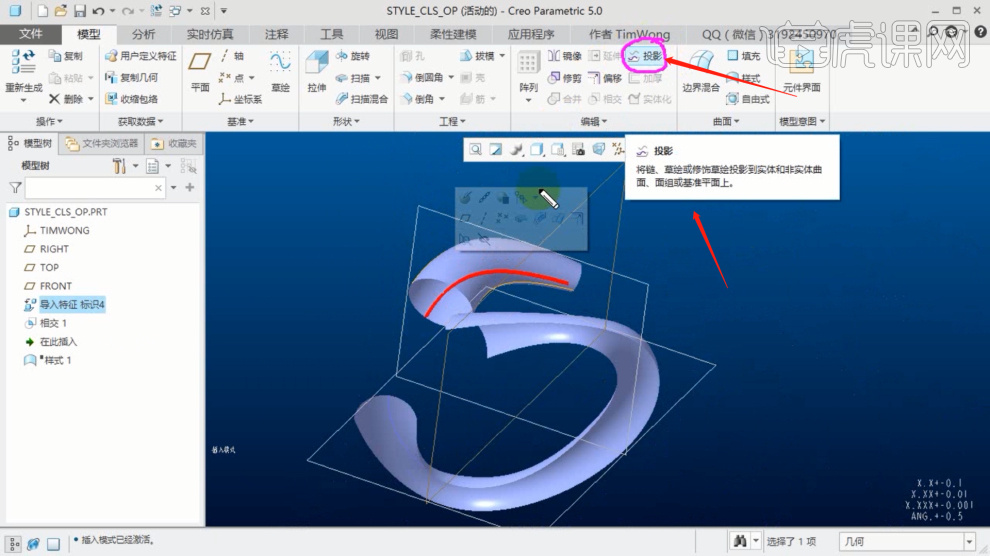This screenshot has width=990, height=556.
Task: Select the Extrude (拉伸) tool
Action: pyautogui.click(x=316, y=71)
